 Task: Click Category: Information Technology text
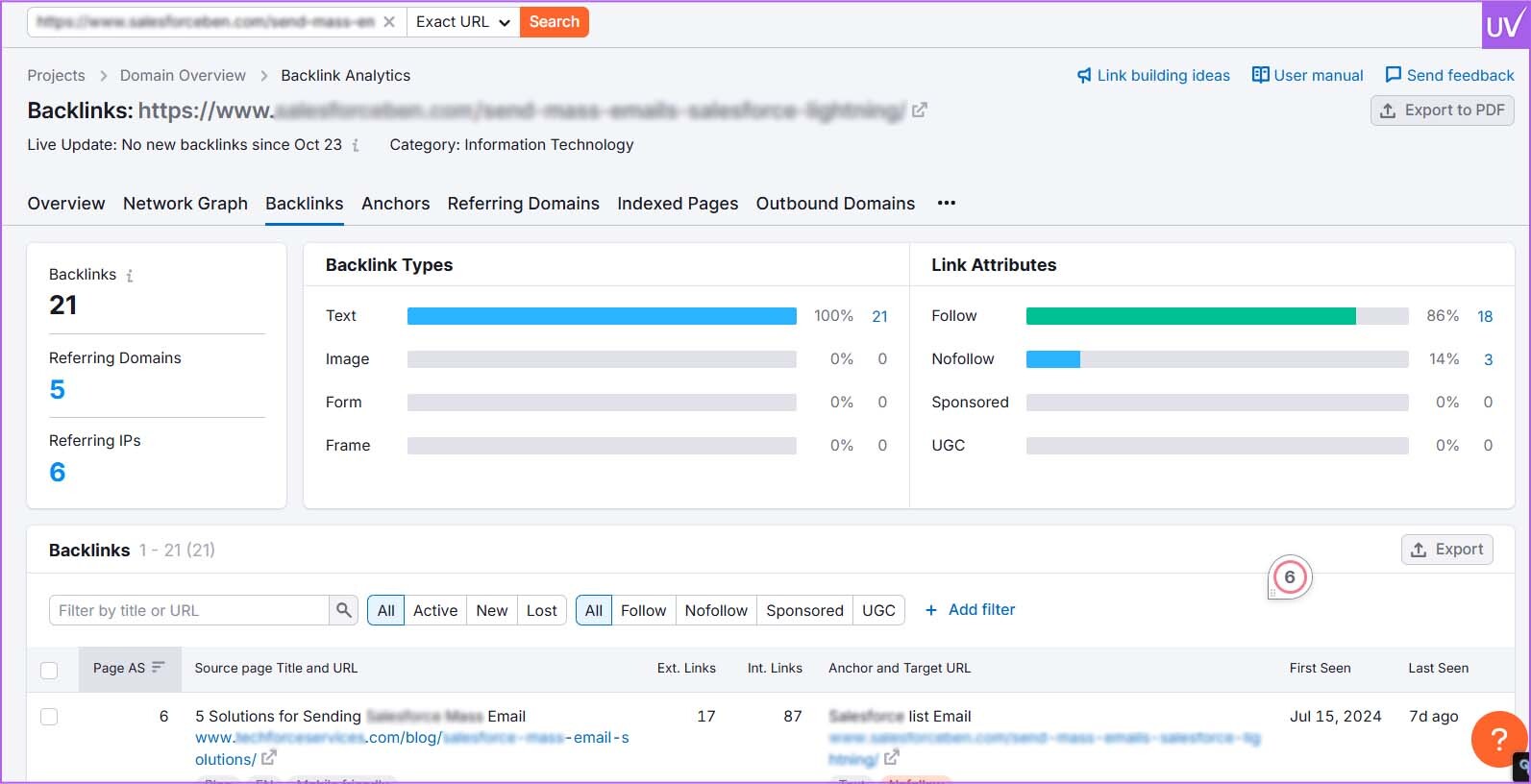(511, 145)
